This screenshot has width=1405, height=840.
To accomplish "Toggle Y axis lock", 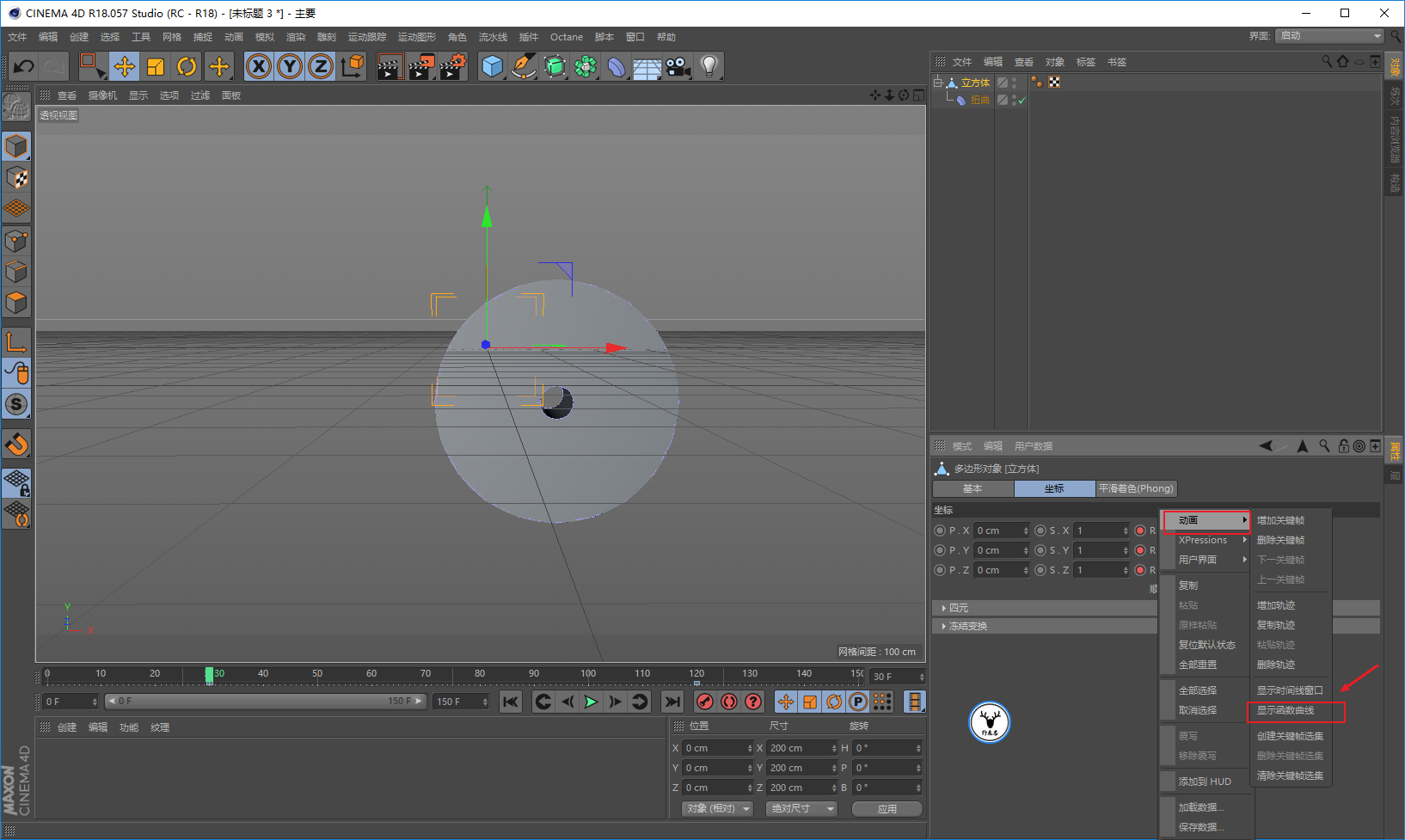I will pos(290,66).
